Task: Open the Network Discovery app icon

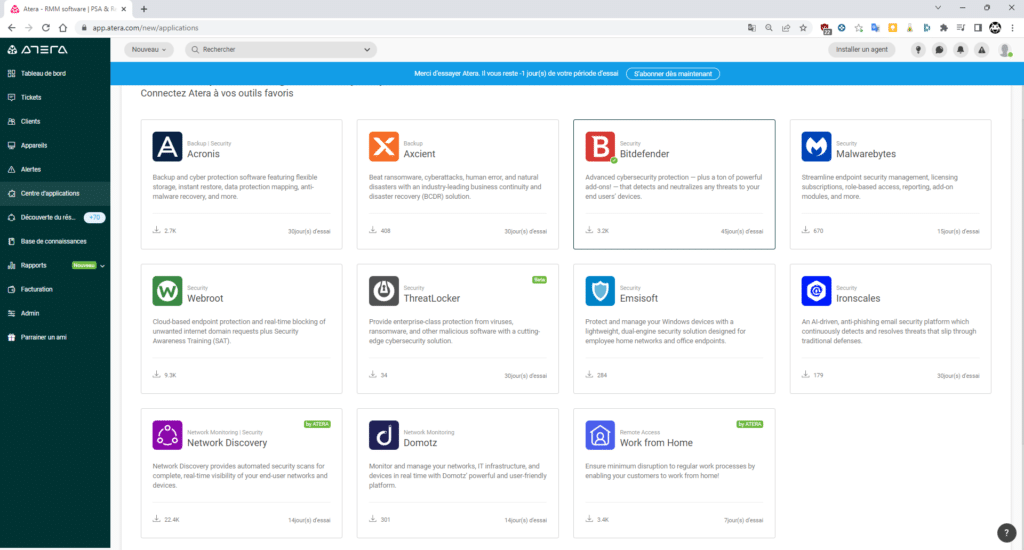Action: pyautogui.click(x=167, y=435)
